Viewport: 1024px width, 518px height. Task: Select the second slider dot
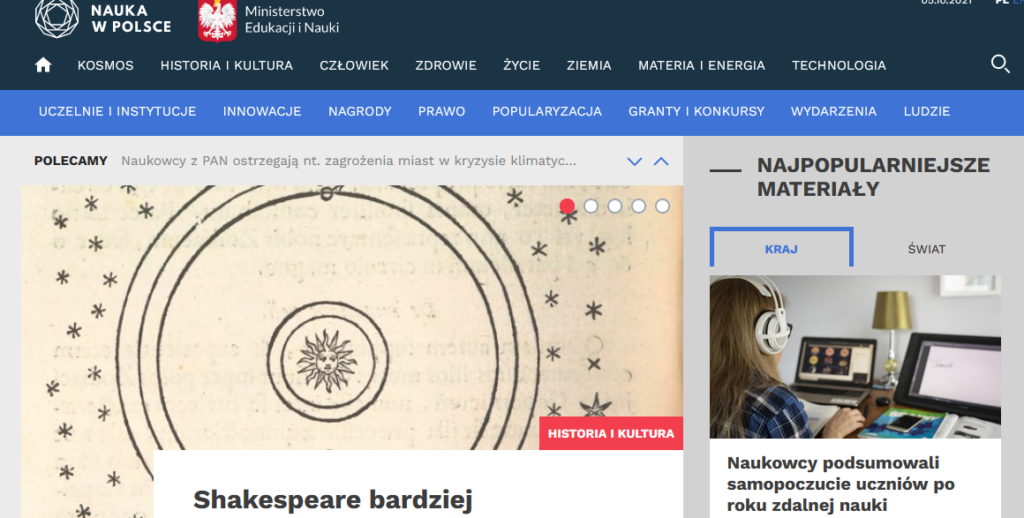point(591,206)
